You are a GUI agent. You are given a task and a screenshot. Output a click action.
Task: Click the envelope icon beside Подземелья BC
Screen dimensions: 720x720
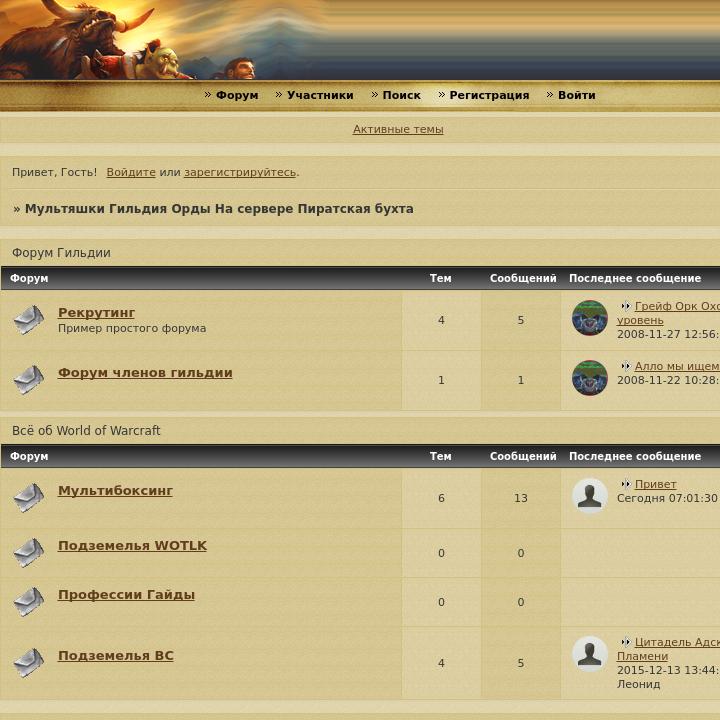click(29, 663)
